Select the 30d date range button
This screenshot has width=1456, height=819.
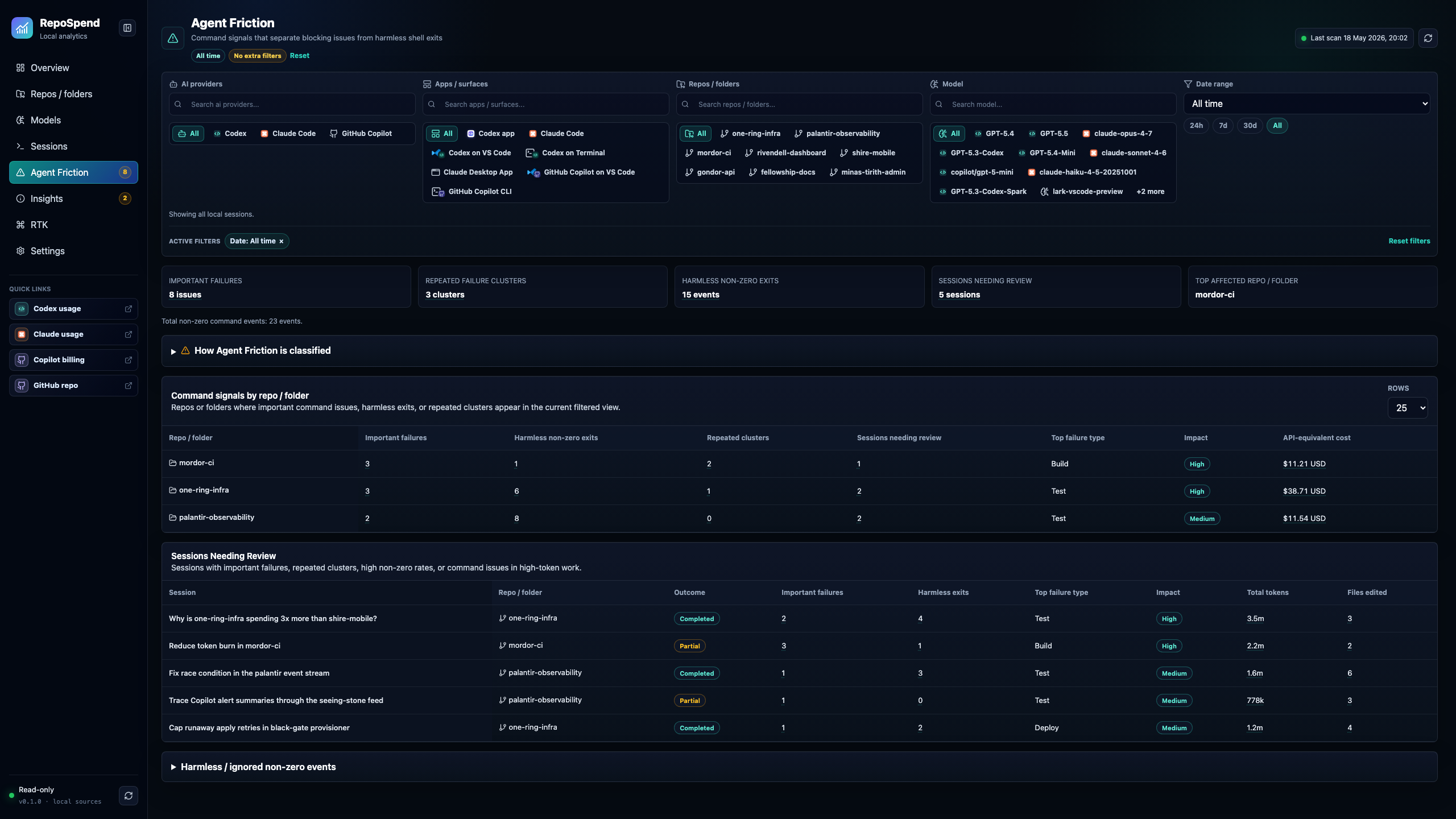pyautogui.click(x=1250, y=126)
